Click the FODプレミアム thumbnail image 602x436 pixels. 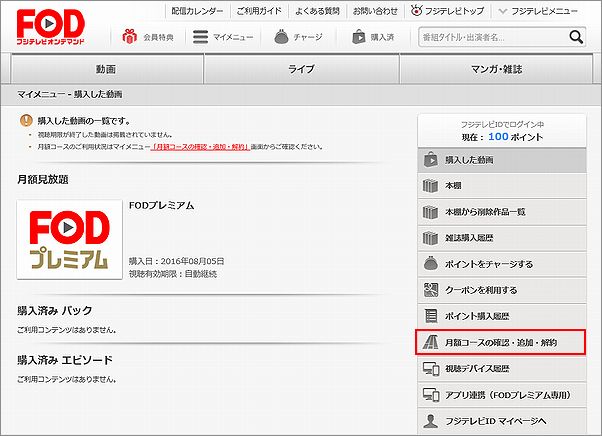point(69,239)
